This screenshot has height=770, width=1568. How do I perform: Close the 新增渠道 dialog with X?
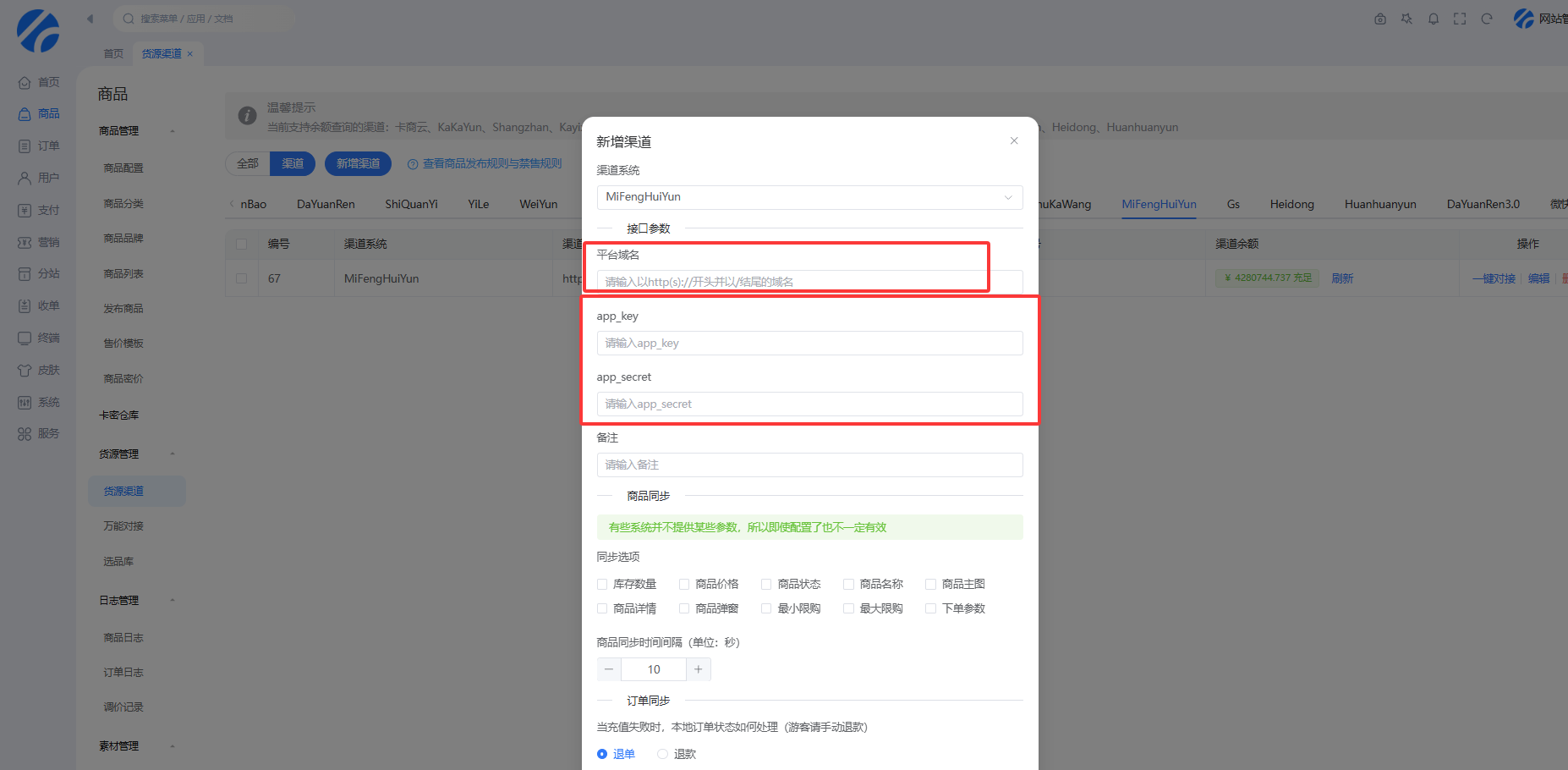click(1014, 141)
